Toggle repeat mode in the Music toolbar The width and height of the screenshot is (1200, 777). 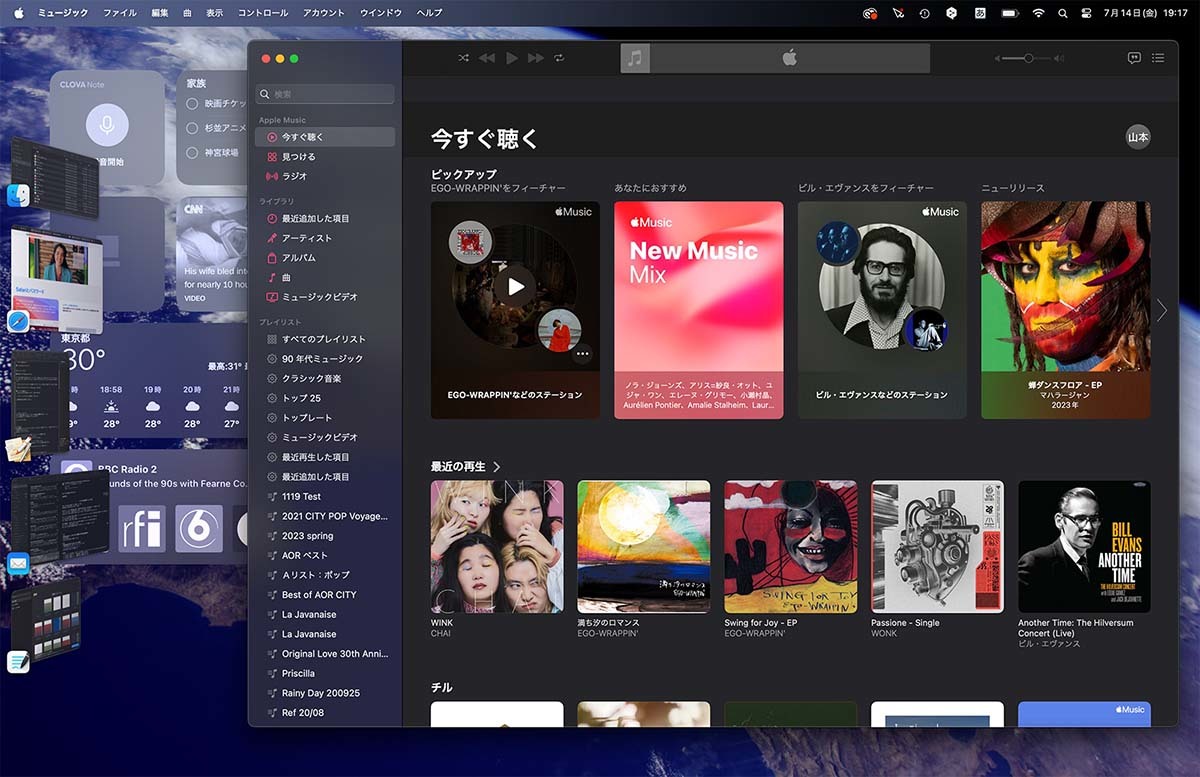559,58
